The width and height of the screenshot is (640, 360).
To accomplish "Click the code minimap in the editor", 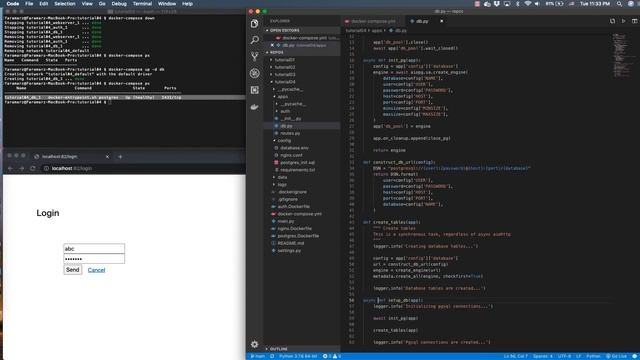I will pos(621,55).
